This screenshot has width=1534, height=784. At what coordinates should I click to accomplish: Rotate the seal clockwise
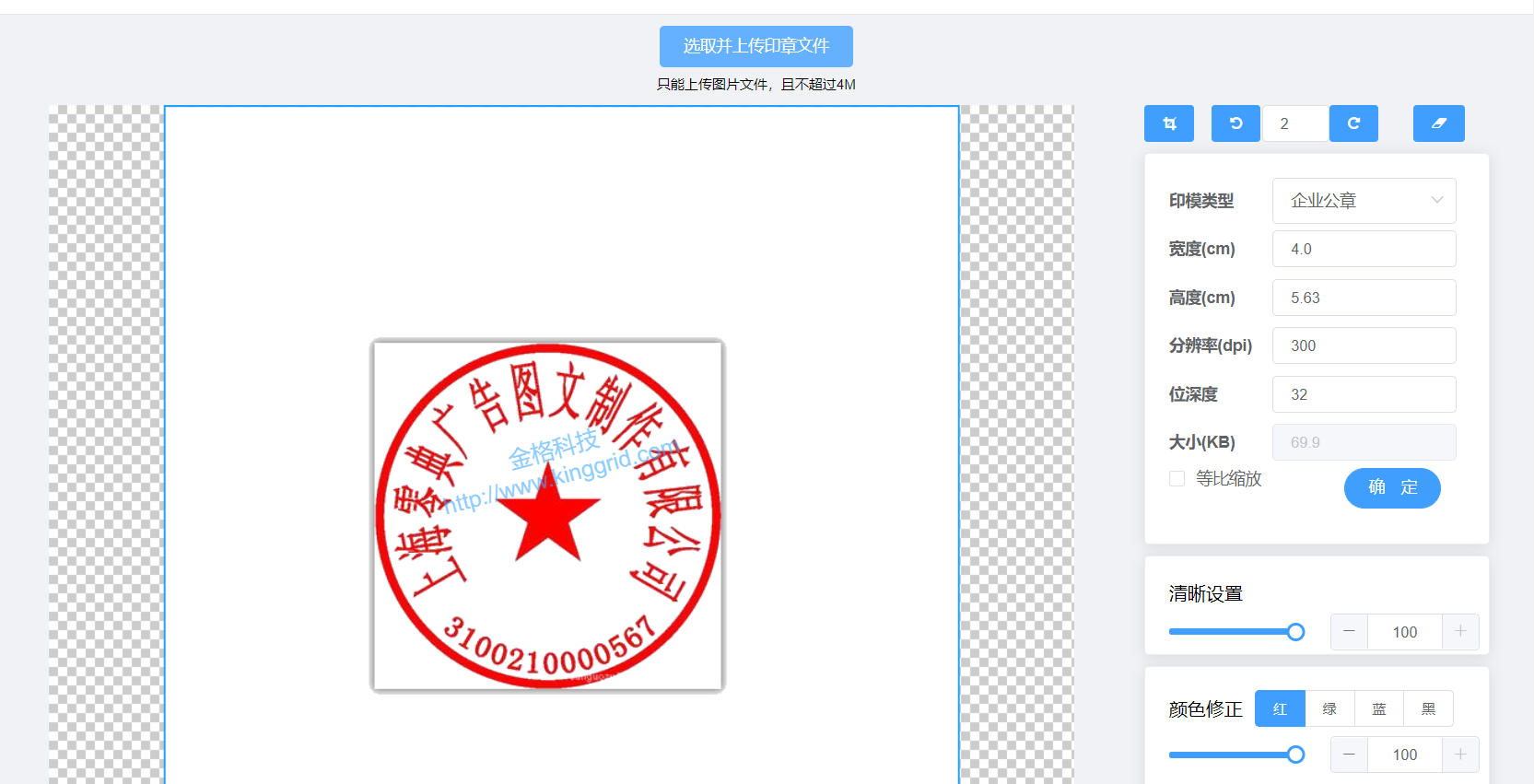[1353, 123]
